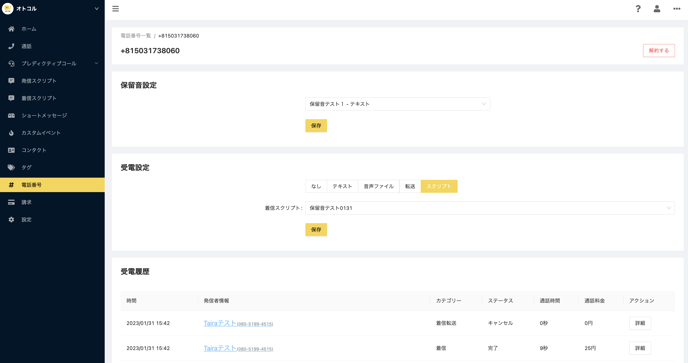
Task: Go back to 電話番号一覧 breadcrumb
Action: pos(136,36)
